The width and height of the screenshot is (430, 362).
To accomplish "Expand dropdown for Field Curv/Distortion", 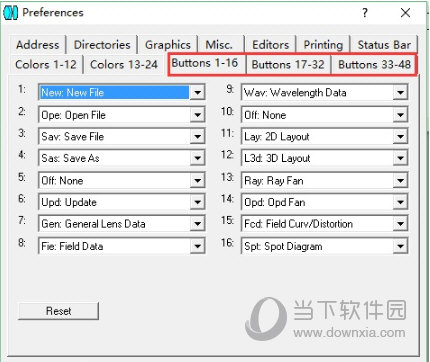I will [400, 224].
